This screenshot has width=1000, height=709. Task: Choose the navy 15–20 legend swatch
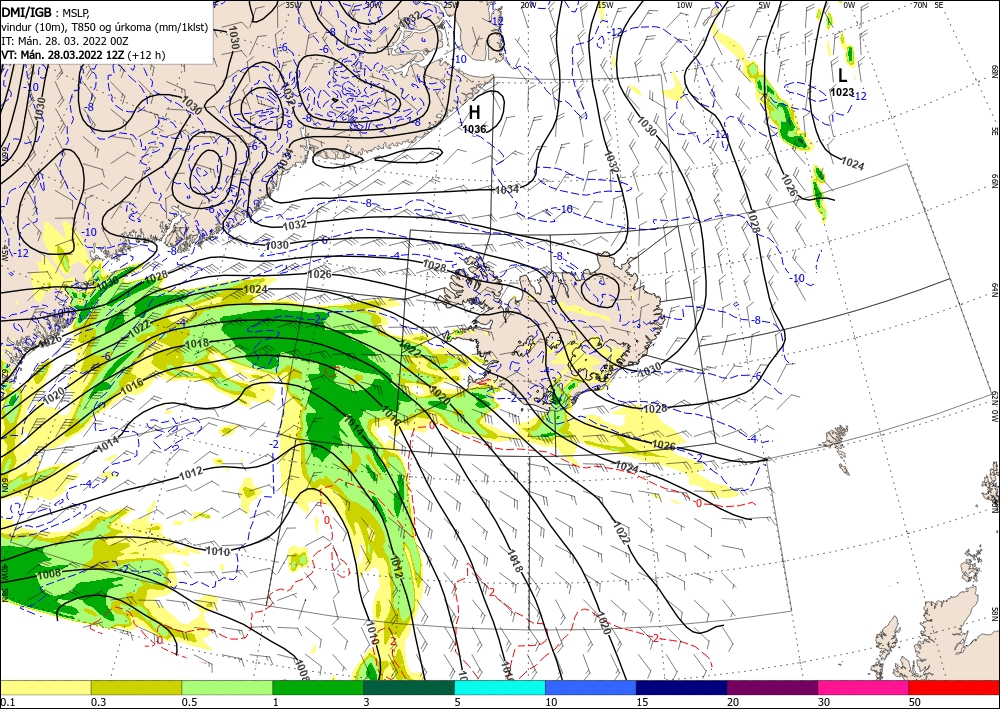tap(682, 687)
